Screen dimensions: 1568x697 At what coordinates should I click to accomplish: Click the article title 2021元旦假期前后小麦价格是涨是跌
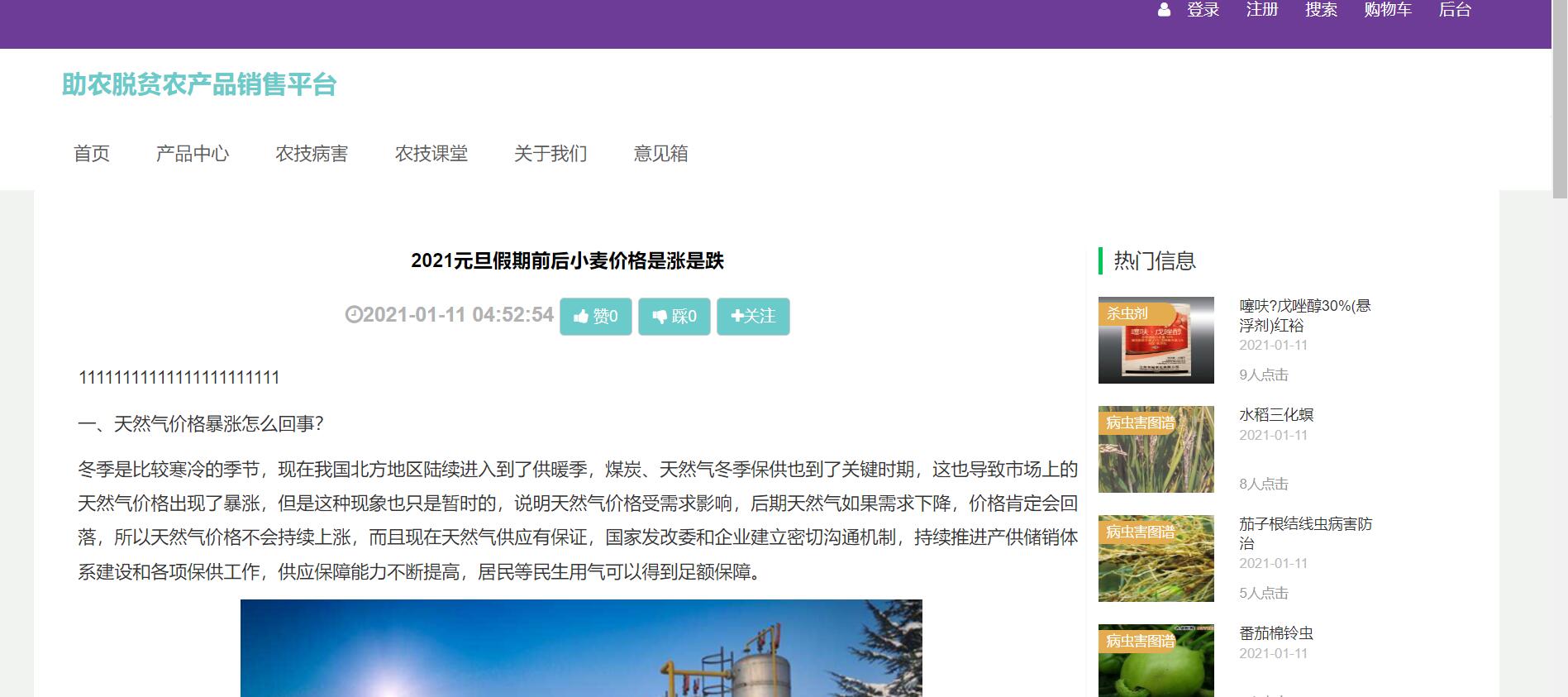[567, 261]
